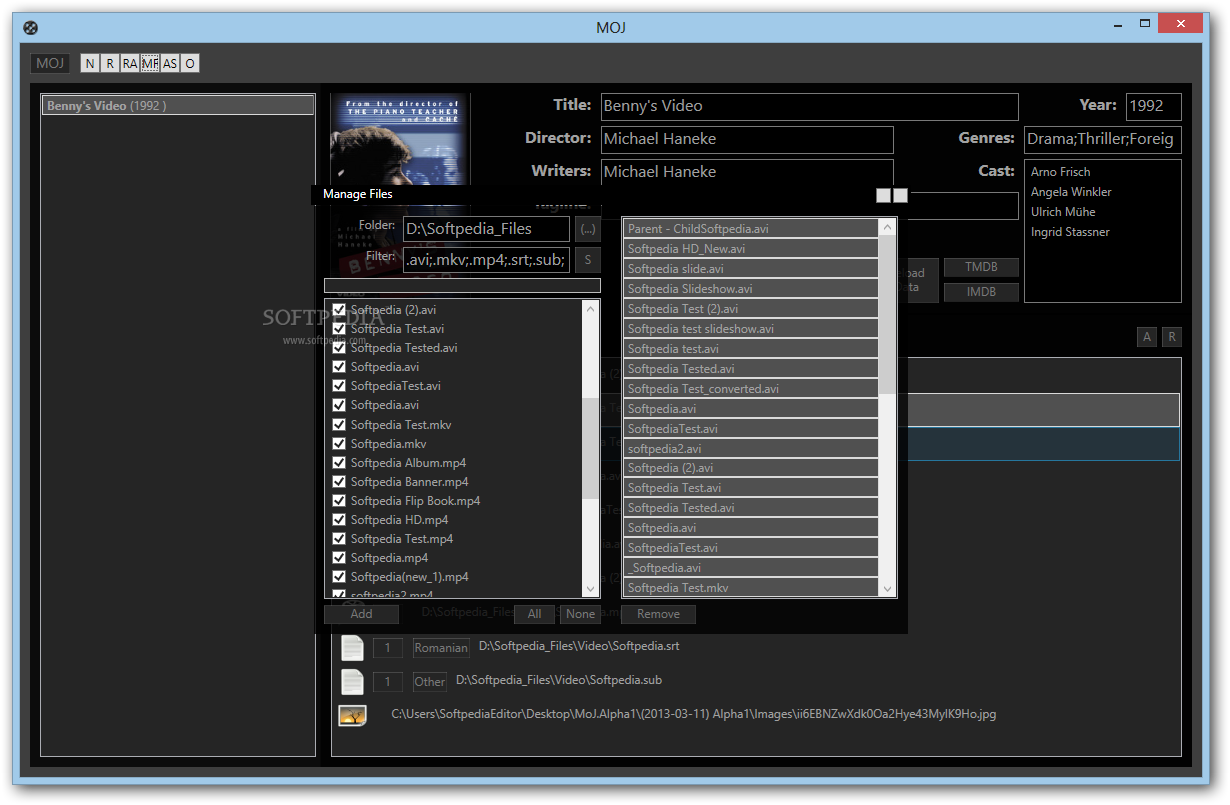The image size is (1230, 805).
Task: Uncheck the Softpedia.mkv checkbox
Action: pos(339,443)
